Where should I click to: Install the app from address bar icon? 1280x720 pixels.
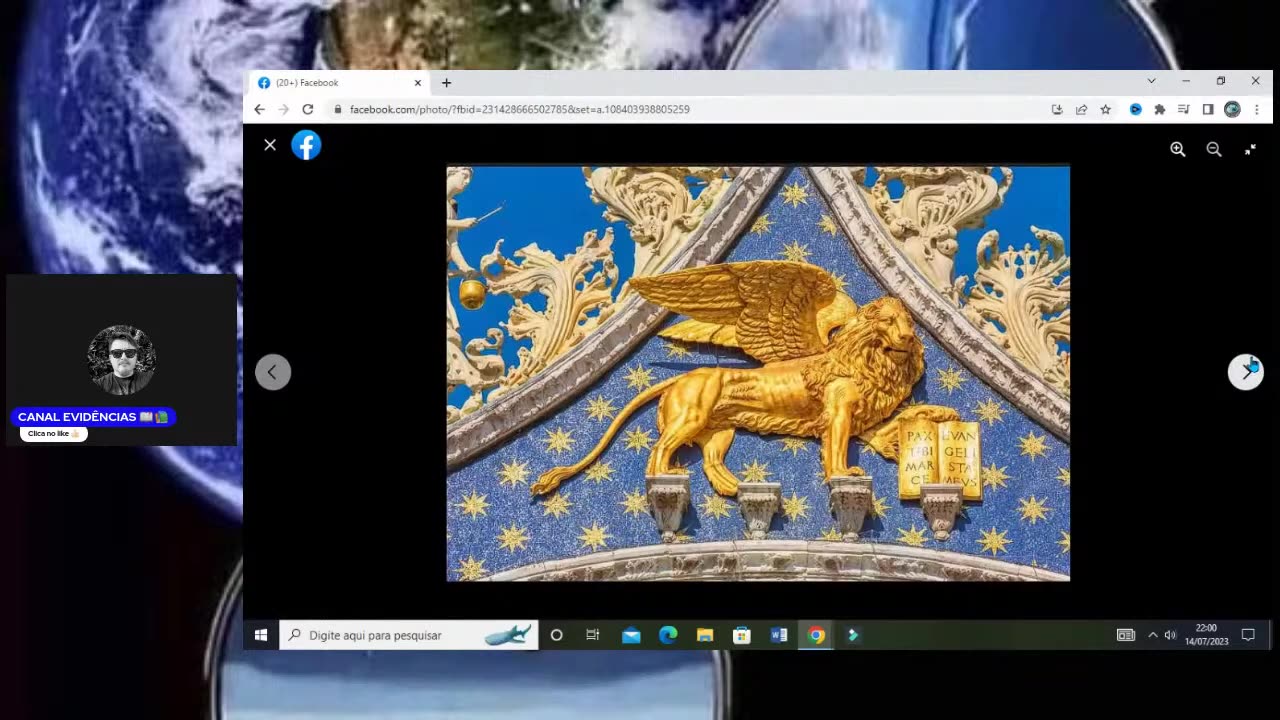tap(1057, 109)
